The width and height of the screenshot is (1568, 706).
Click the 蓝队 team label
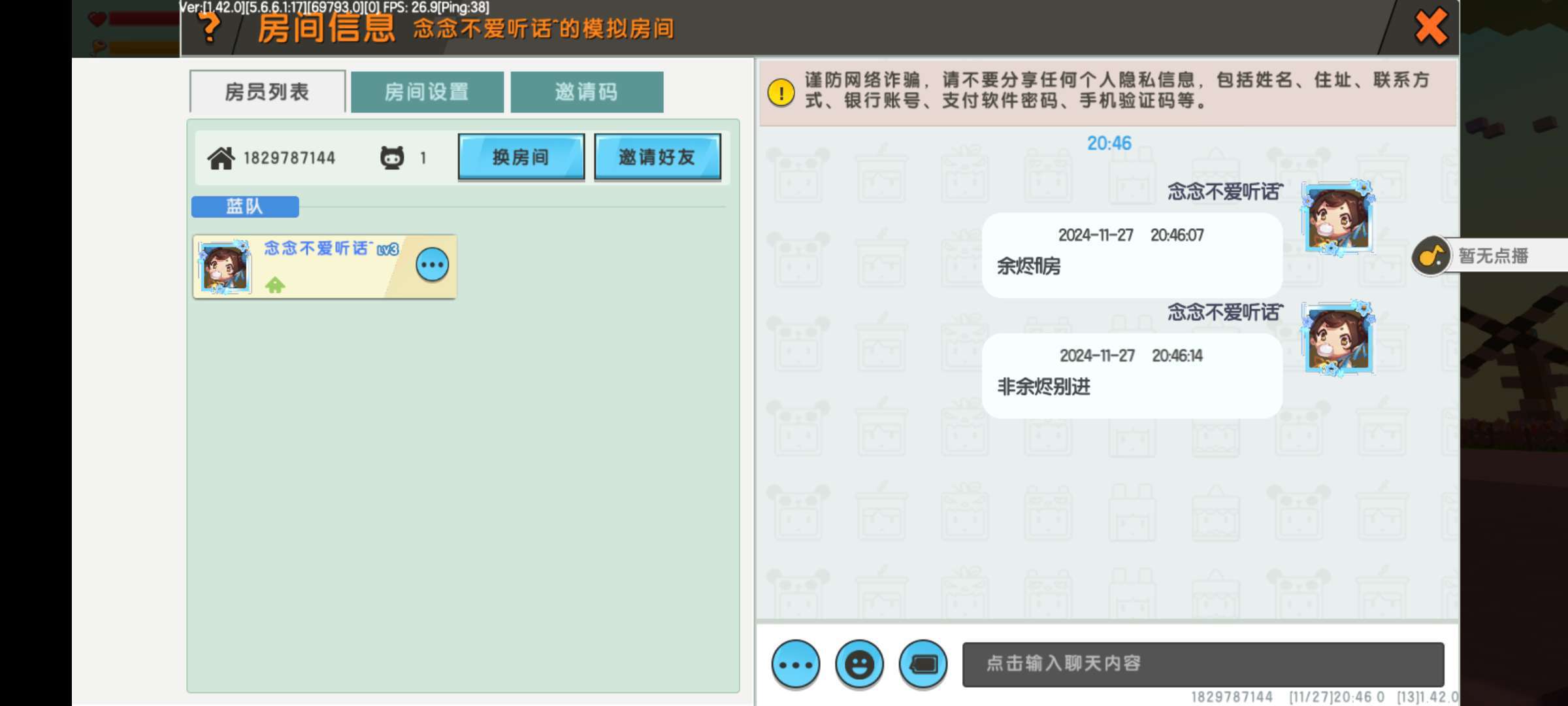(x=245, y=207)
